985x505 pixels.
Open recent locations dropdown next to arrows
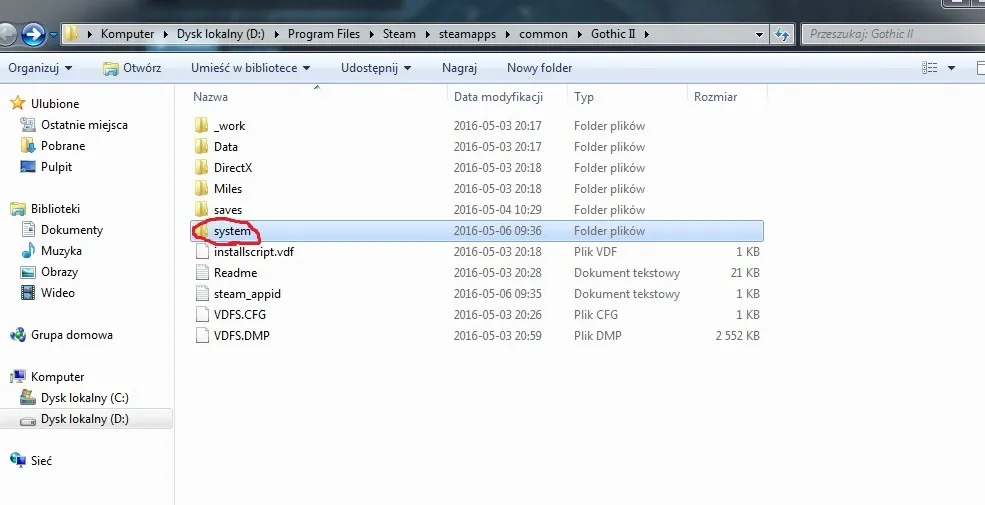53,35
